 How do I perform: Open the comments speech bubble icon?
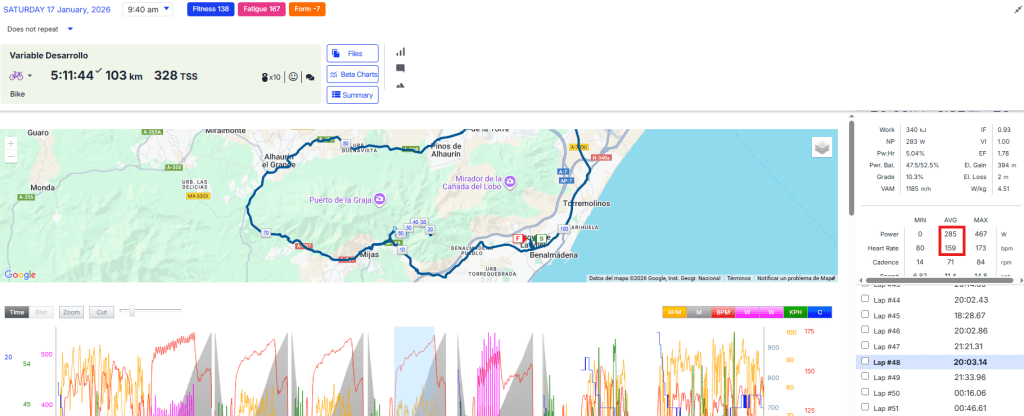pos(400,68)
